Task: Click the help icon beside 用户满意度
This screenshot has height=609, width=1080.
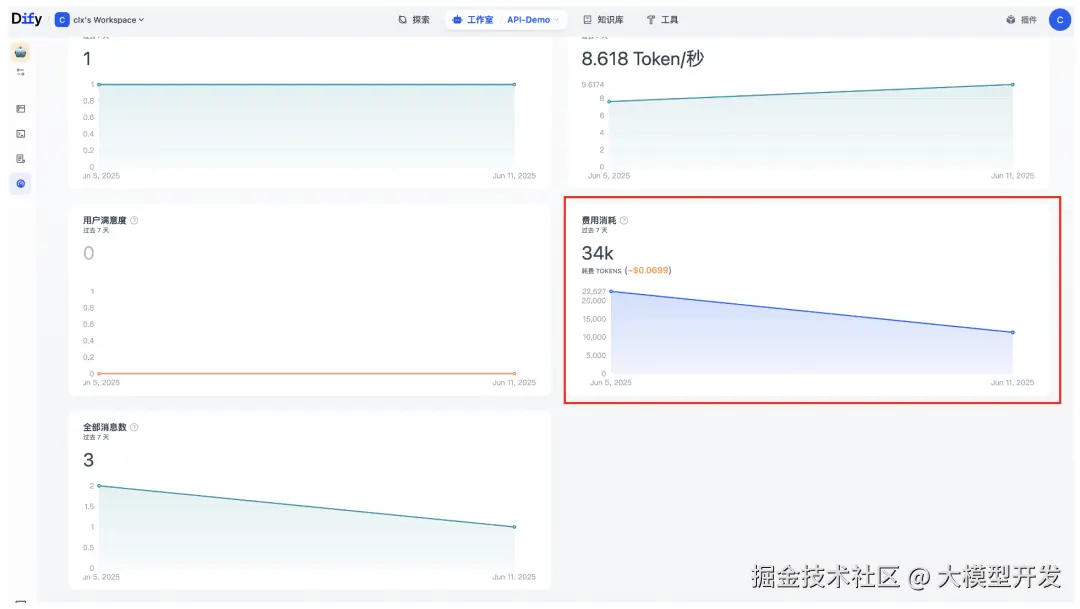Action: tap(134, 221)
